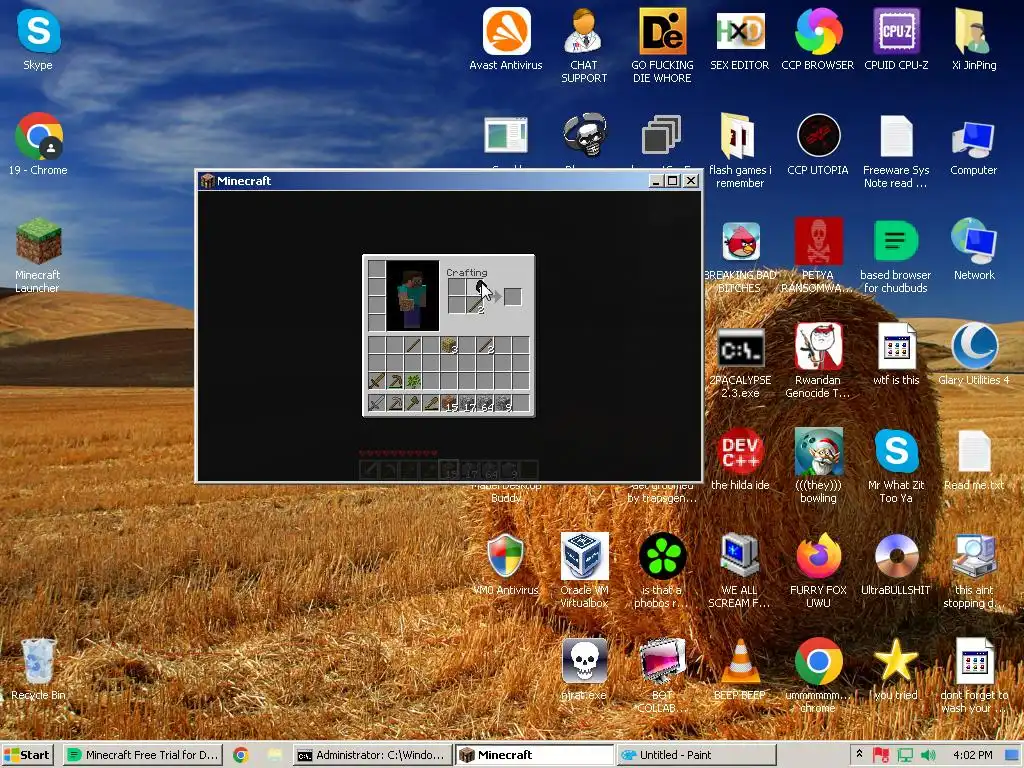The height and width of the screenshot is (768, 1024).
Task: Open 'Freeware Sys Note read' document
Action: 896,152
